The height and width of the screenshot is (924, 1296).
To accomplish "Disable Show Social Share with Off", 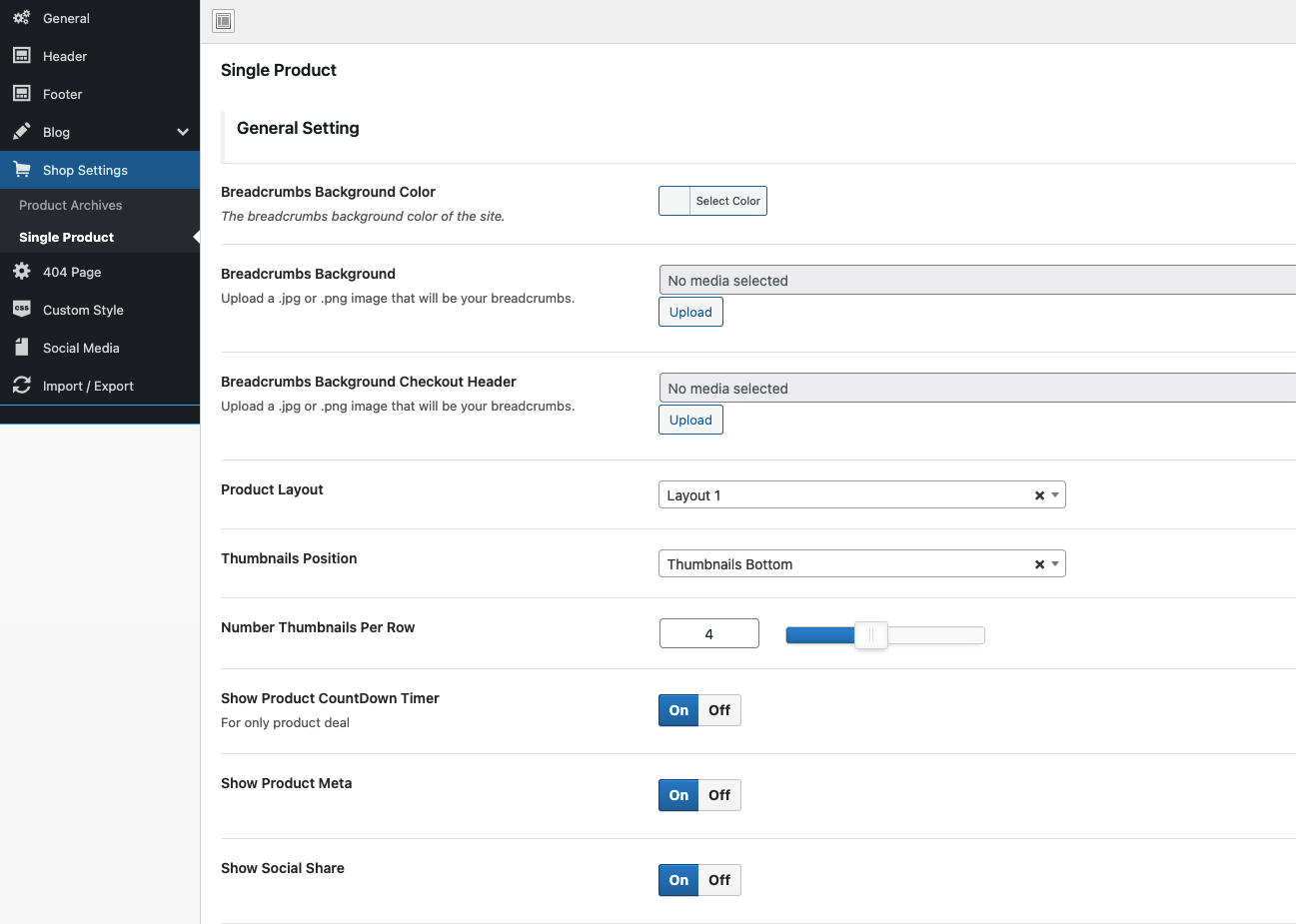I will coord(719,880).
